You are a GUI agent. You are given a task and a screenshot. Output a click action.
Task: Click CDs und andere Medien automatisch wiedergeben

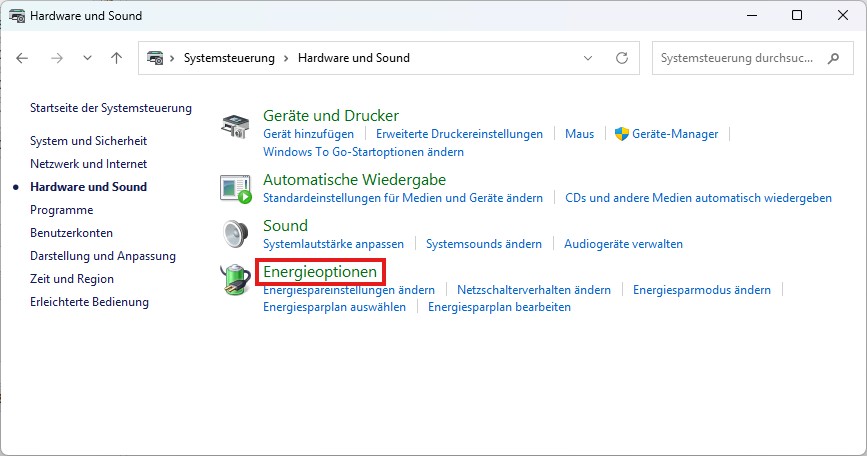click(x=698, y=198)
